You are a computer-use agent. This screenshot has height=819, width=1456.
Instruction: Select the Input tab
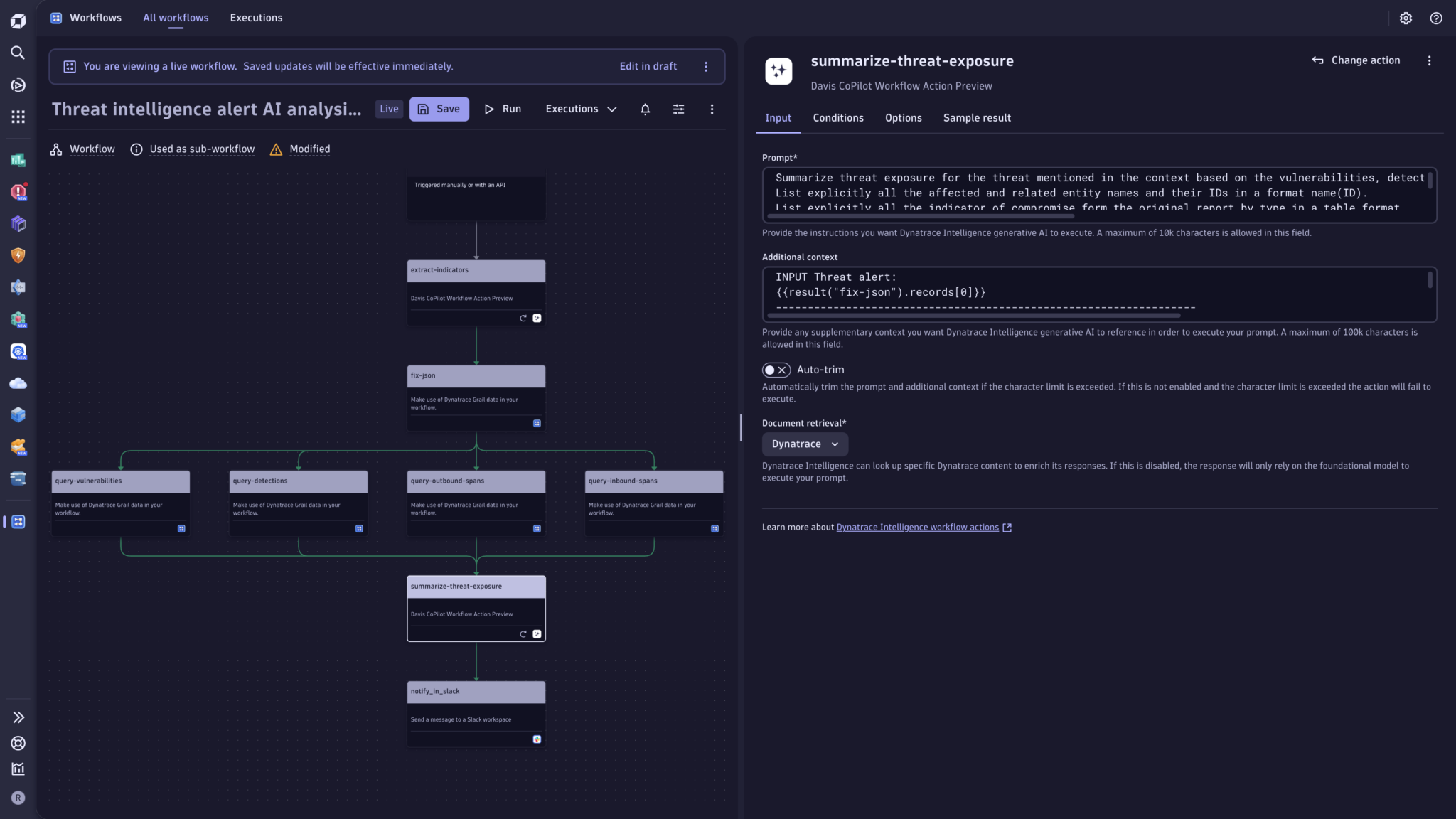[x=778, y=118]
